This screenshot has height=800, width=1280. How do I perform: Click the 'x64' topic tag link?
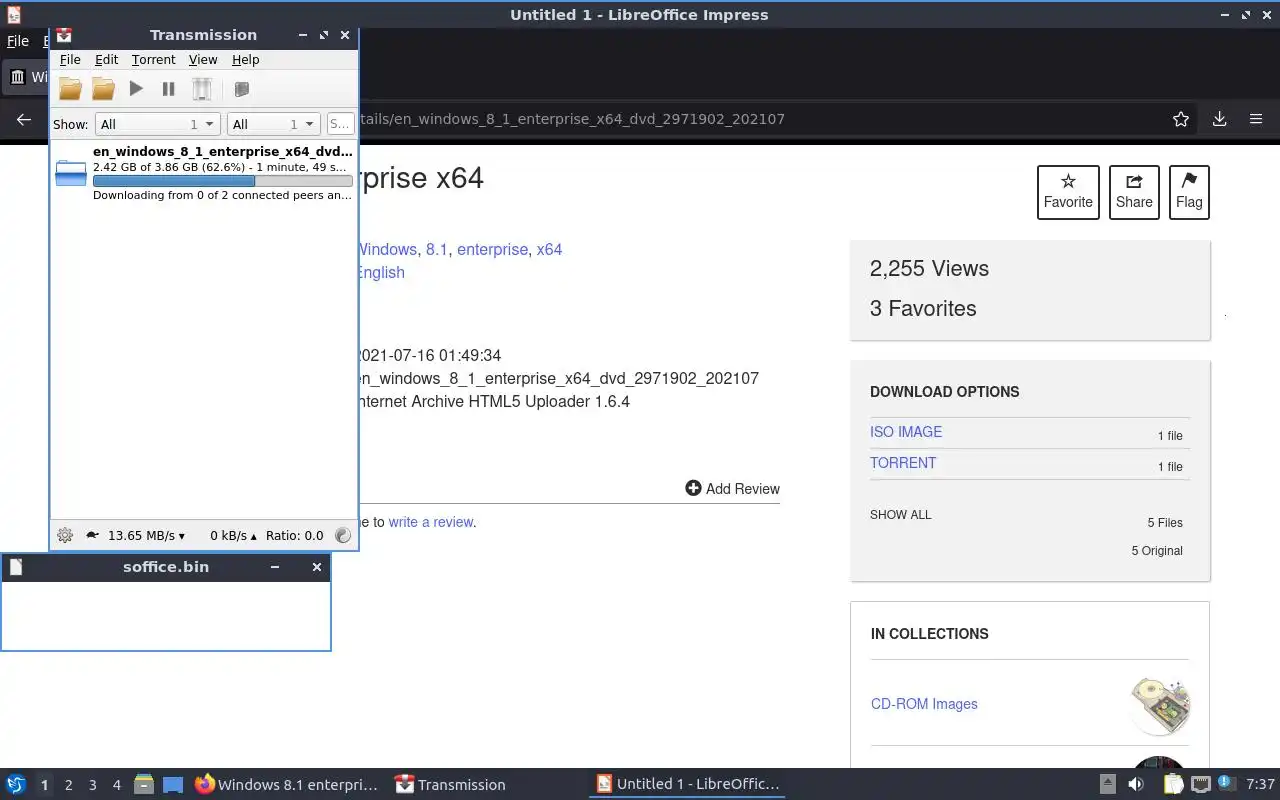[x=549, y=249]
